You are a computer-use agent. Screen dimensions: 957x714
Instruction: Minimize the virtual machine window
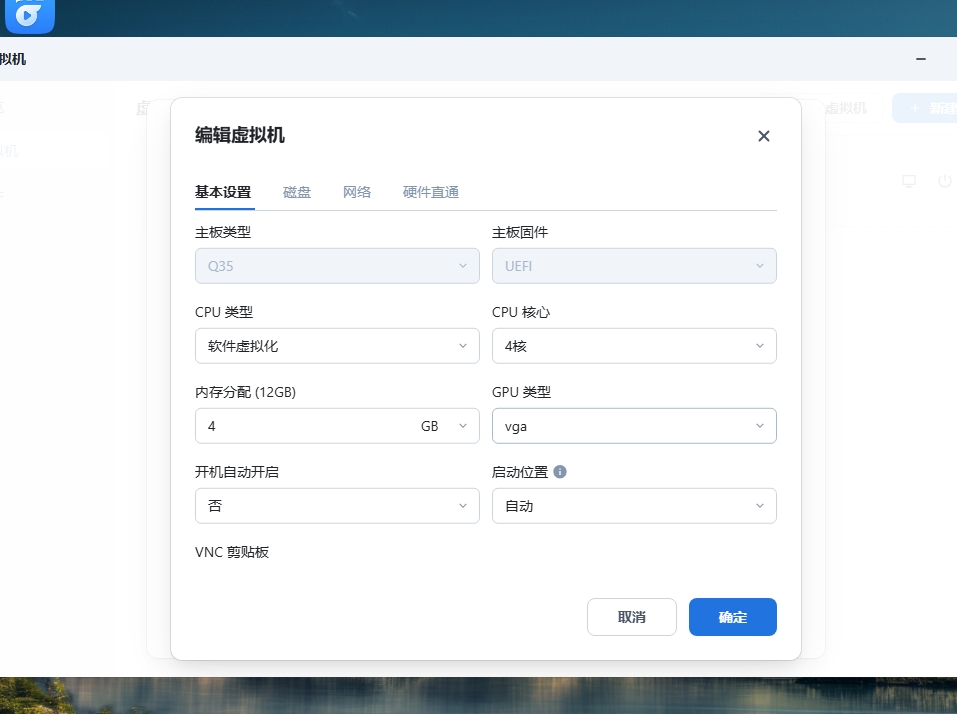(921, 59)
